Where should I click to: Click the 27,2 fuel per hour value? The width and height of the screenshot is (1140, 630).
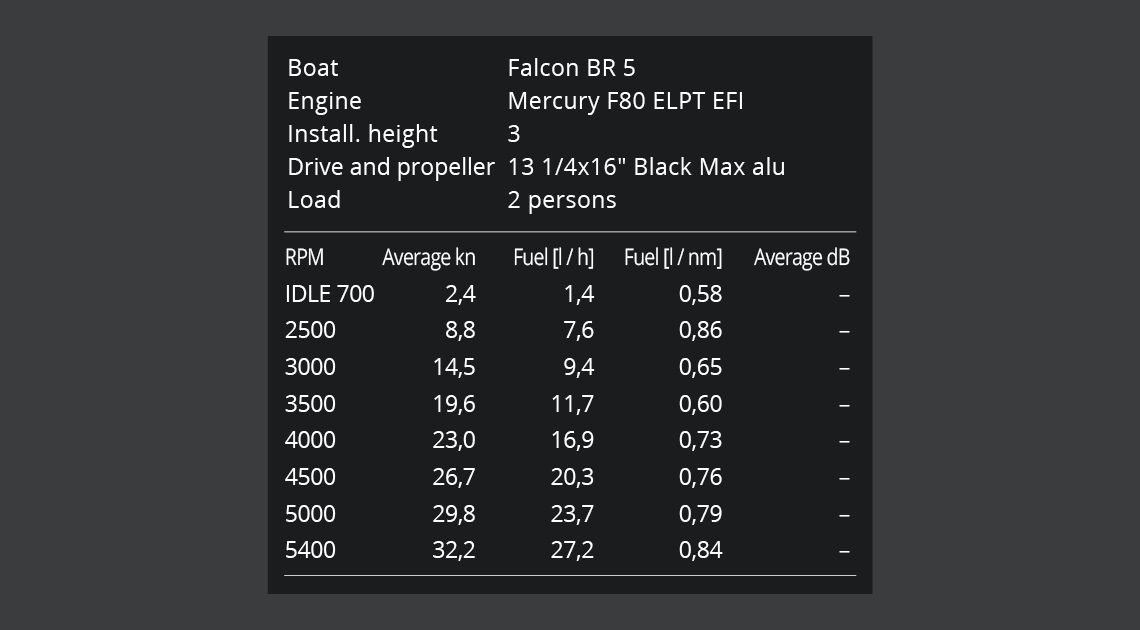[572, 550]
